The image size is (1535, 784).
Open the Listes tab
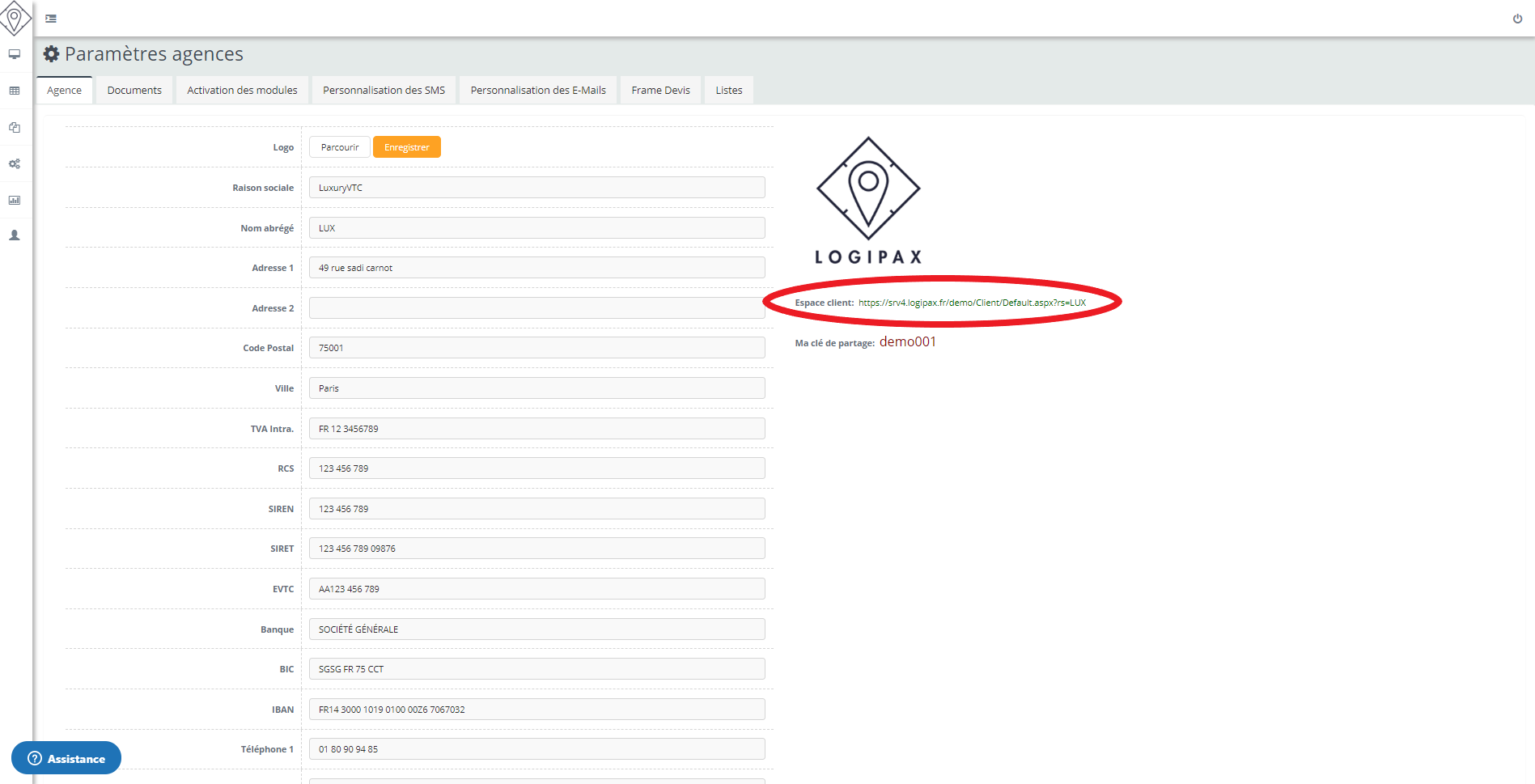[x=728, y=90]
